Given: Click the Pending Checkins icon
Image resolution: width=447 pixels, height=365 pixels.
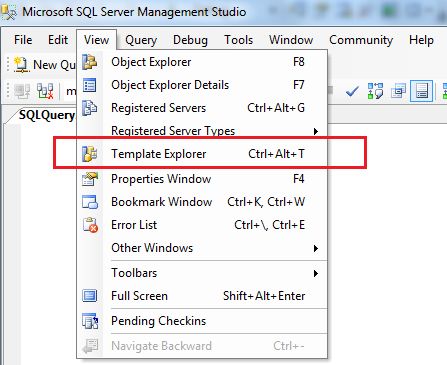Looking at the screenshot, I should coord(90,321).
